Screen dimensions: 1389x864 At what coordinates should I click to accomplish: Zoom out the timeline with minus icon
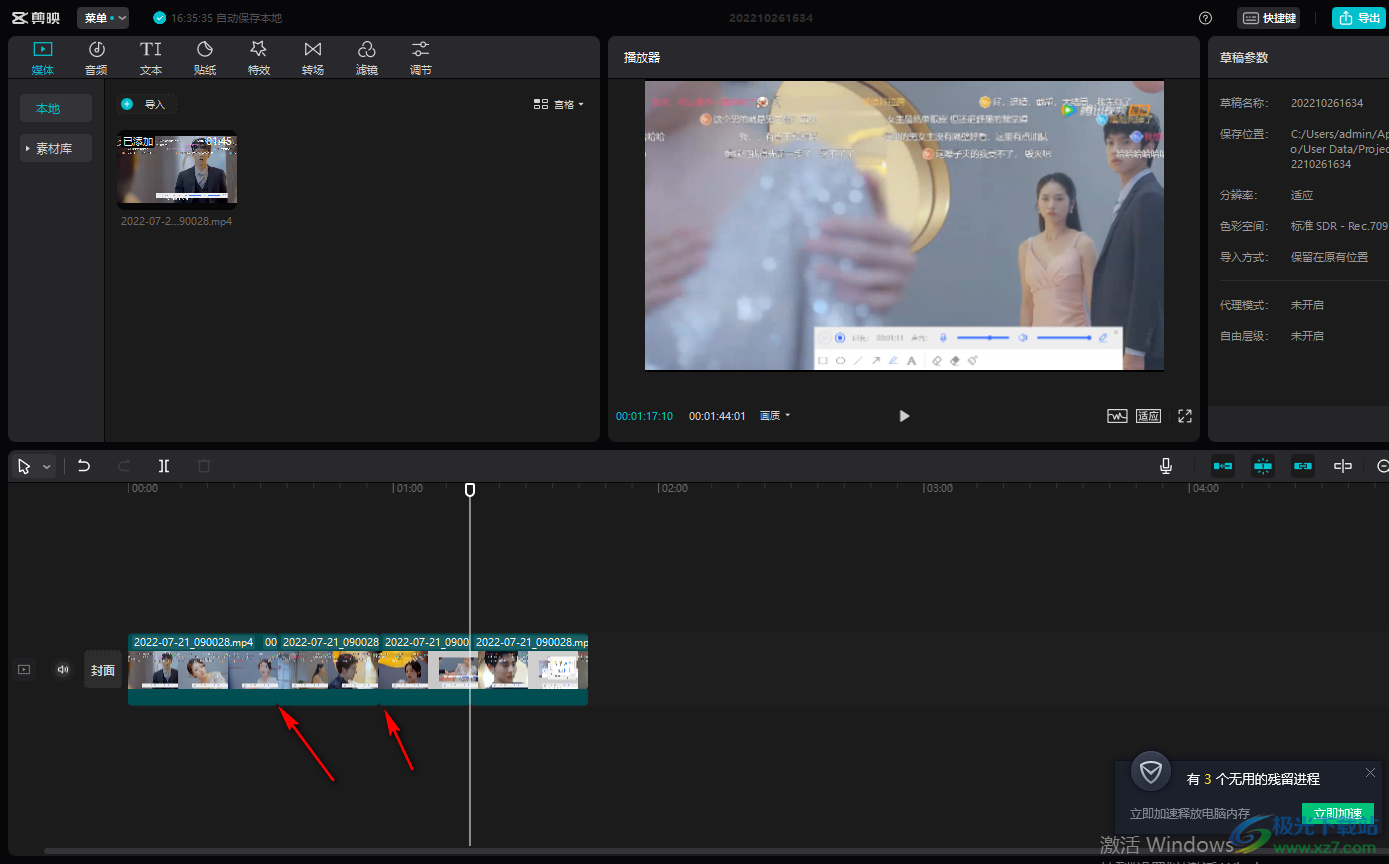1383,466
